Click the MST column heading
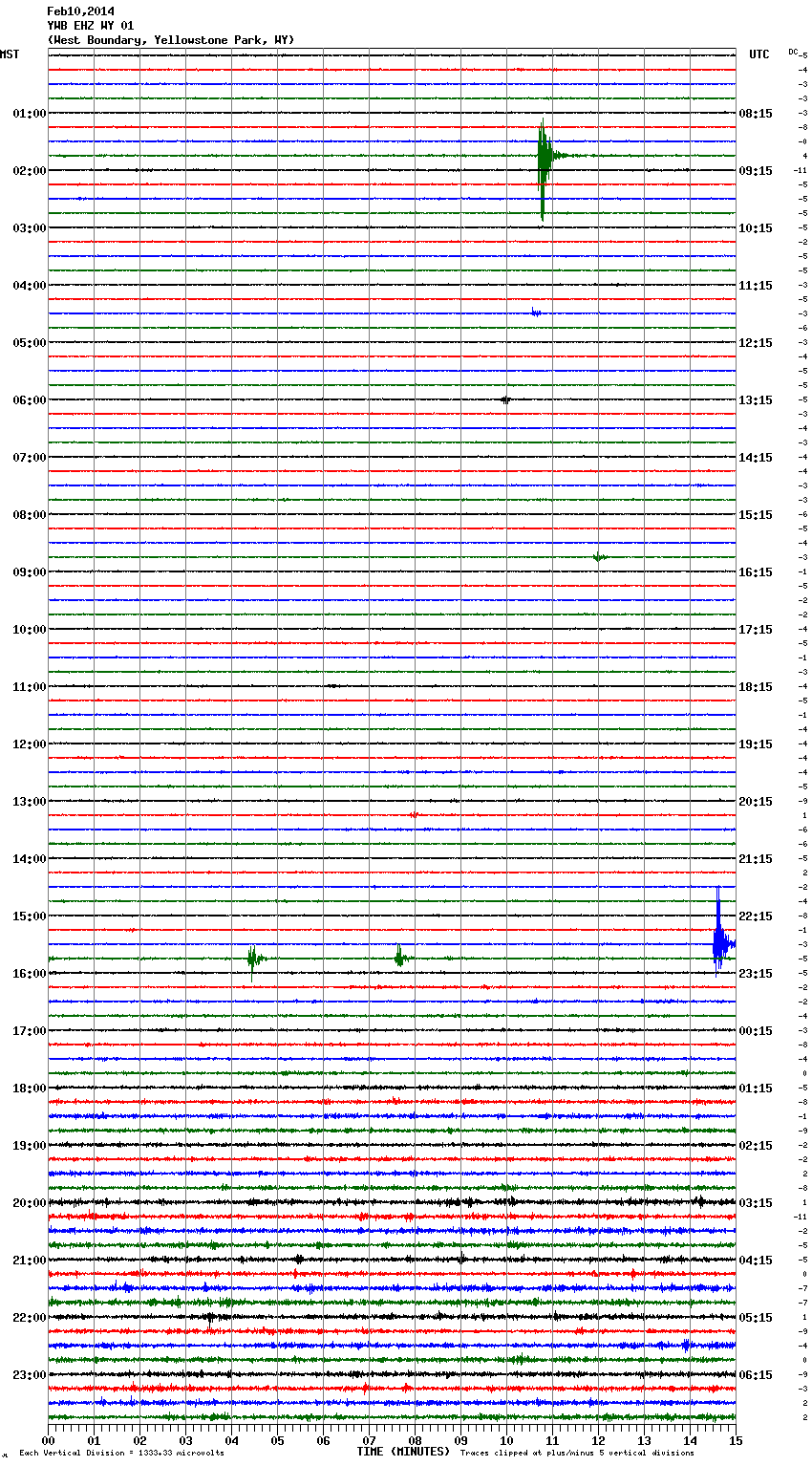This screenshot has height=1466, width=812. [10, 54]
